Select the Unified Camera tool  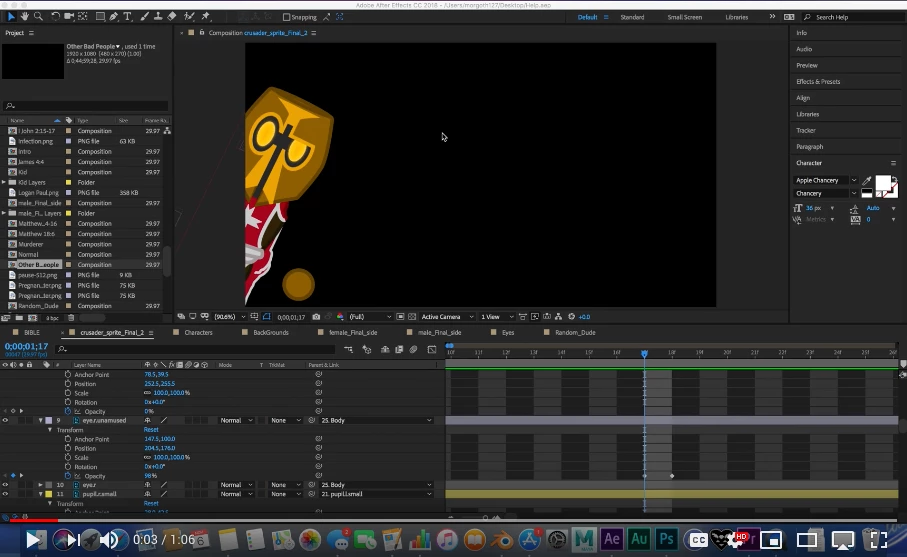[x=69, y=17]
